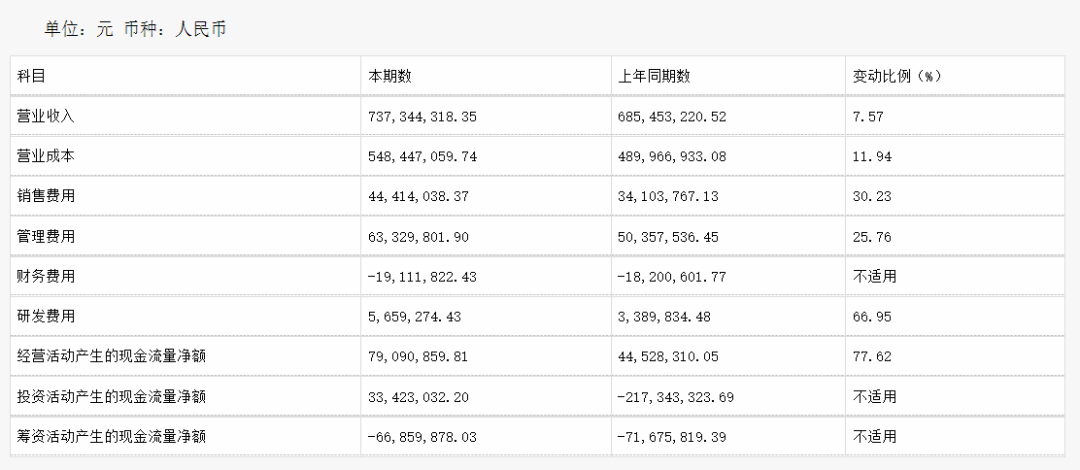The height and width of the screenshot is (470, 1080).
Task: Select value 737,344,318.35 in 营业收入 row
Action: (x=422, y=117)
